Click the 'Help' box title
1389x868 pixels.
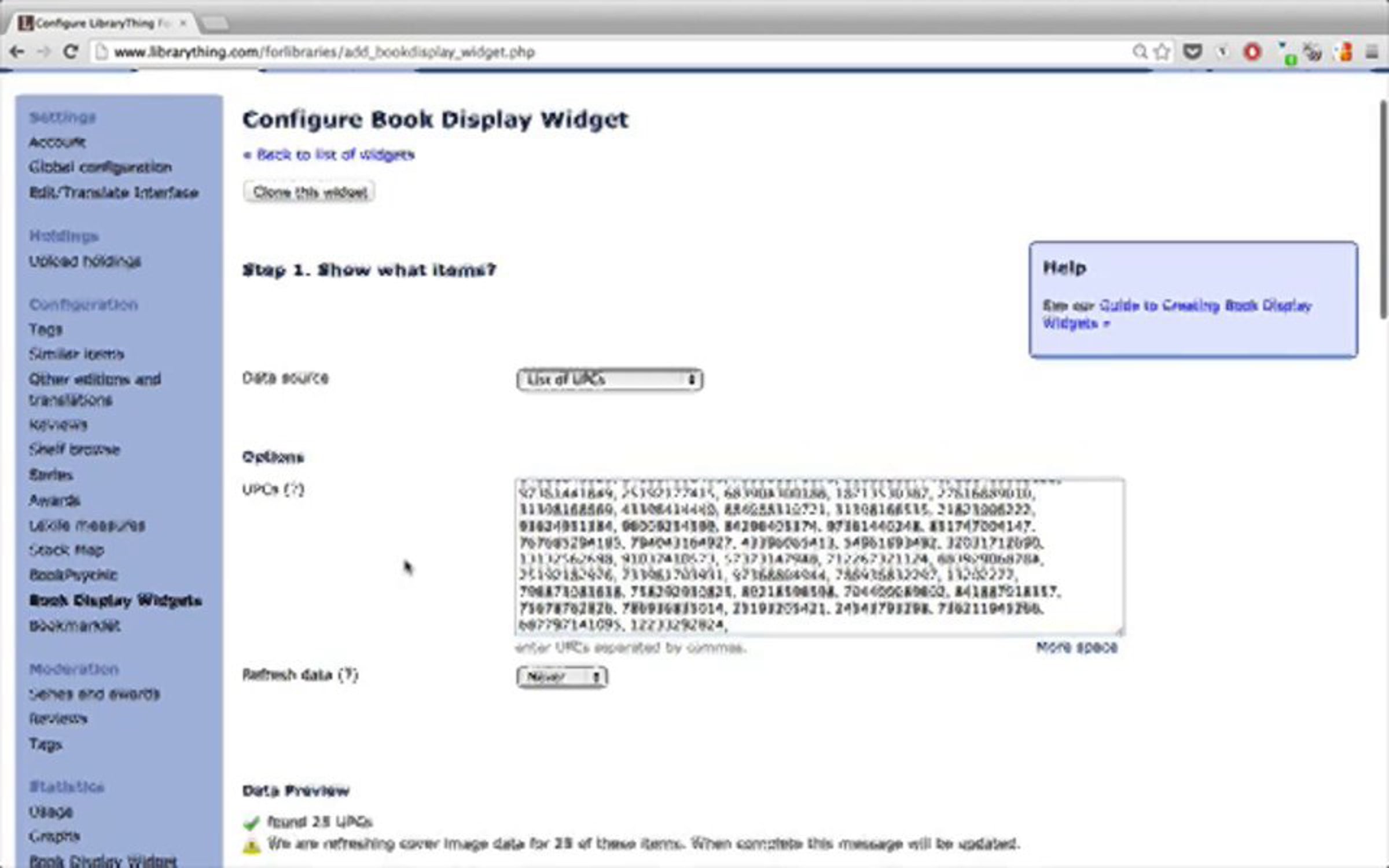coord(1064,268)
